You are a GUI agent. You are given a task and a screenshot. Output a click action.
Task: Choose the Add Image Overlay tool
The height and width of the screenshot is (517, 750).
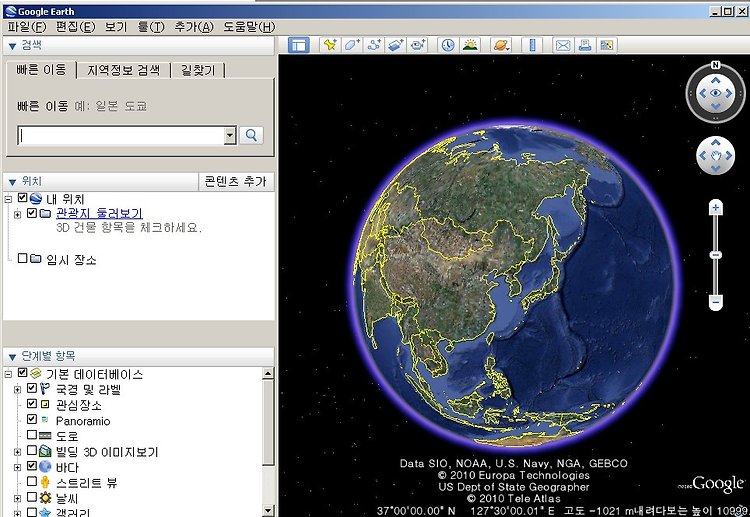click(x=396, y=45)
